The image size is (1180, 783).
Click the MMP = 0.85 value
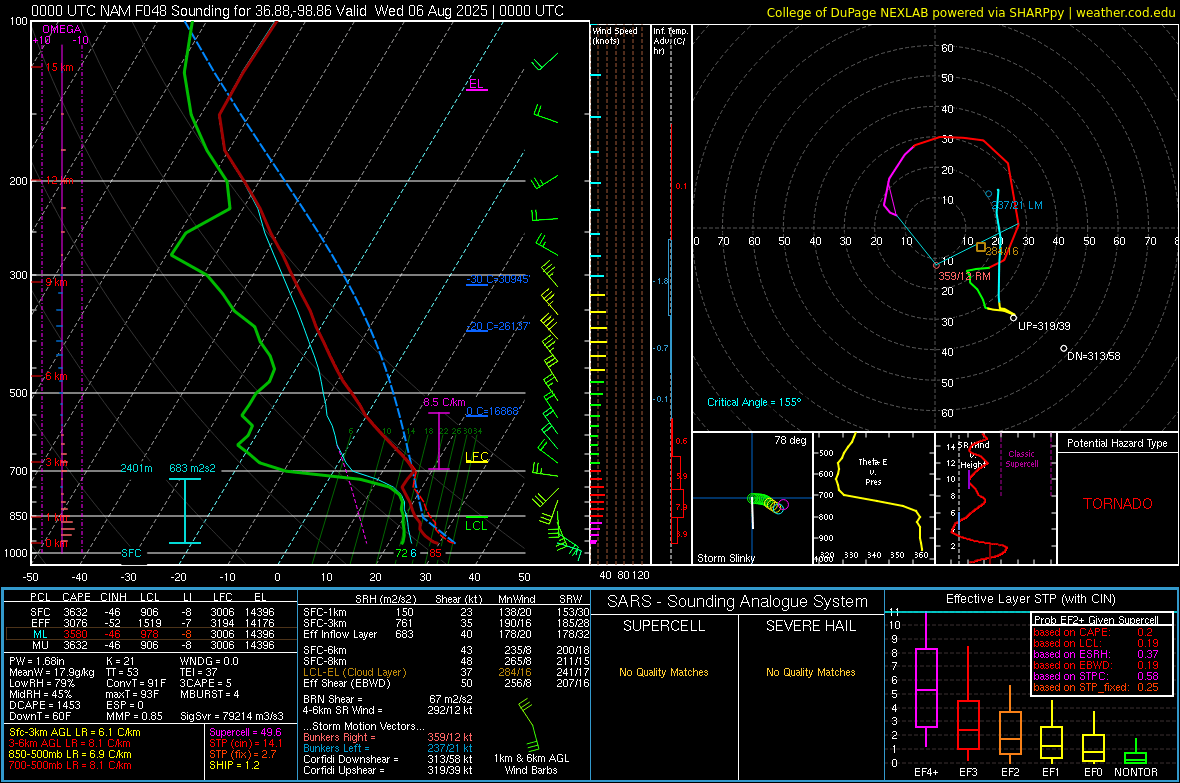(135, 716)
